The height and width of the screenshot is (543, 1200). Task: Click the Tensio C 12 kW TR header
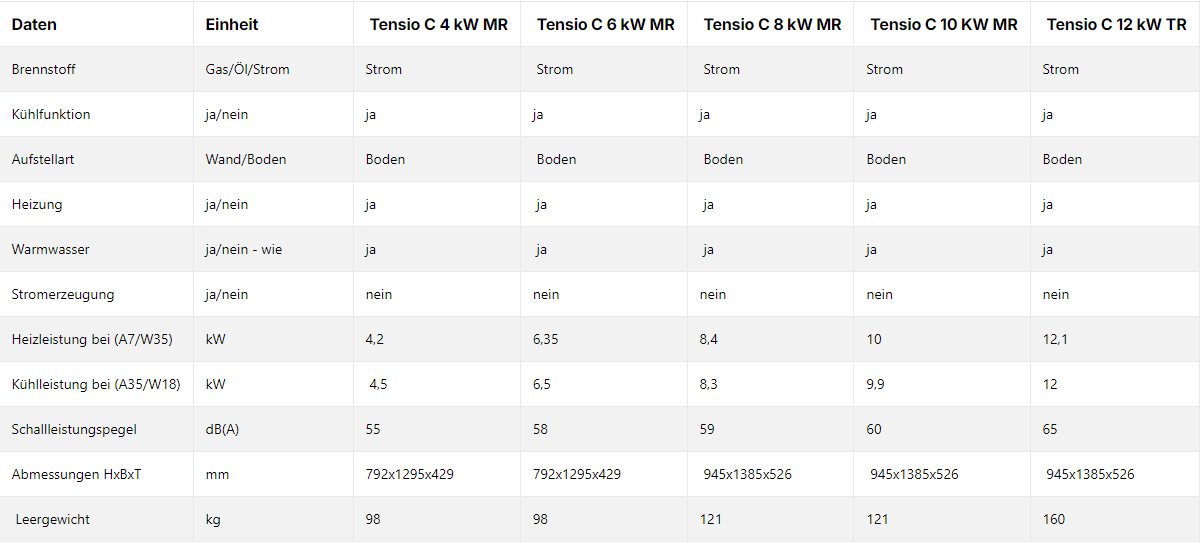click(1116, 25)
